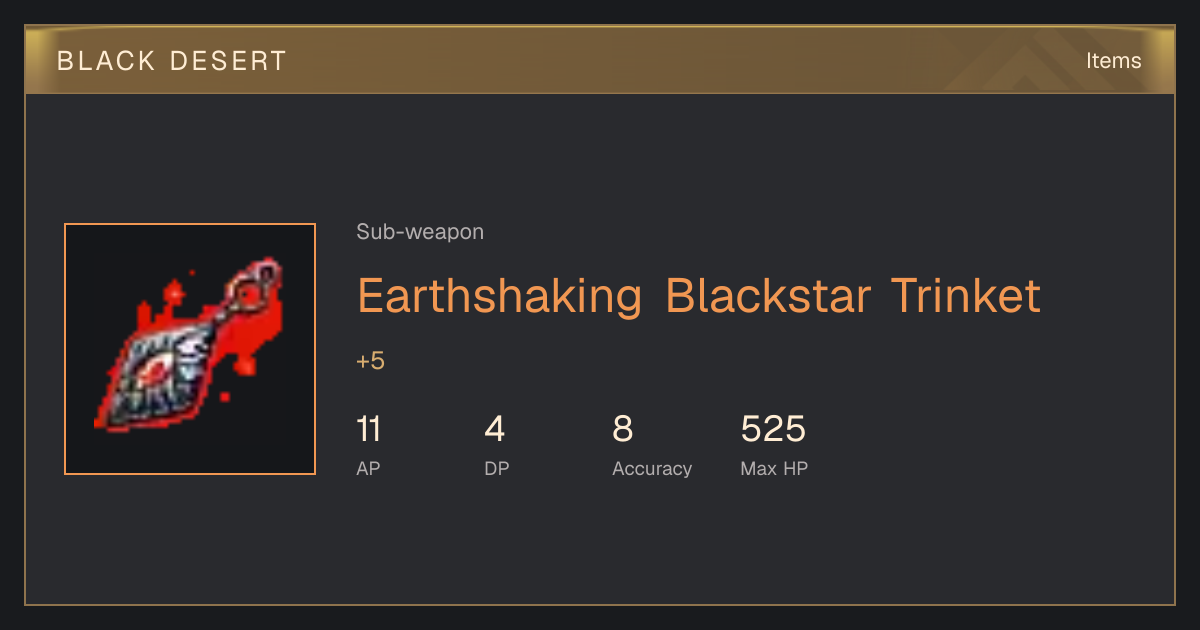Click the AP stat label

pyautogui.click(x=368, y=468)
